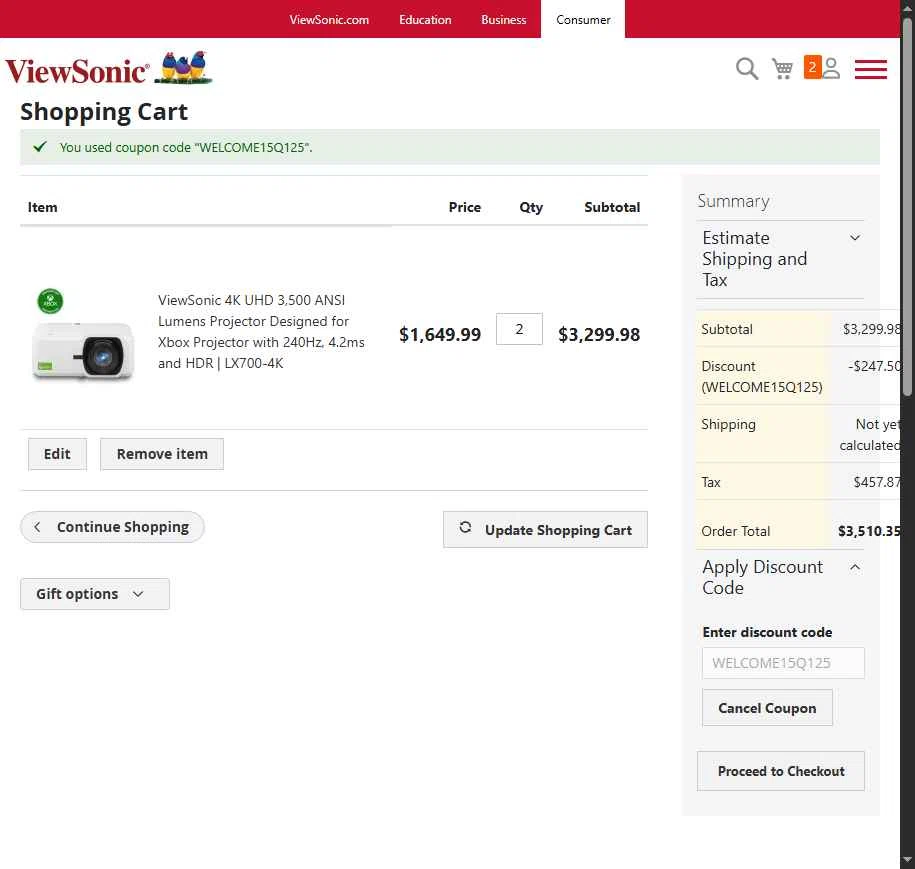Screen dimensions: 915x869
Task: Click the item price $1,649.99
Action: point(440,334)
